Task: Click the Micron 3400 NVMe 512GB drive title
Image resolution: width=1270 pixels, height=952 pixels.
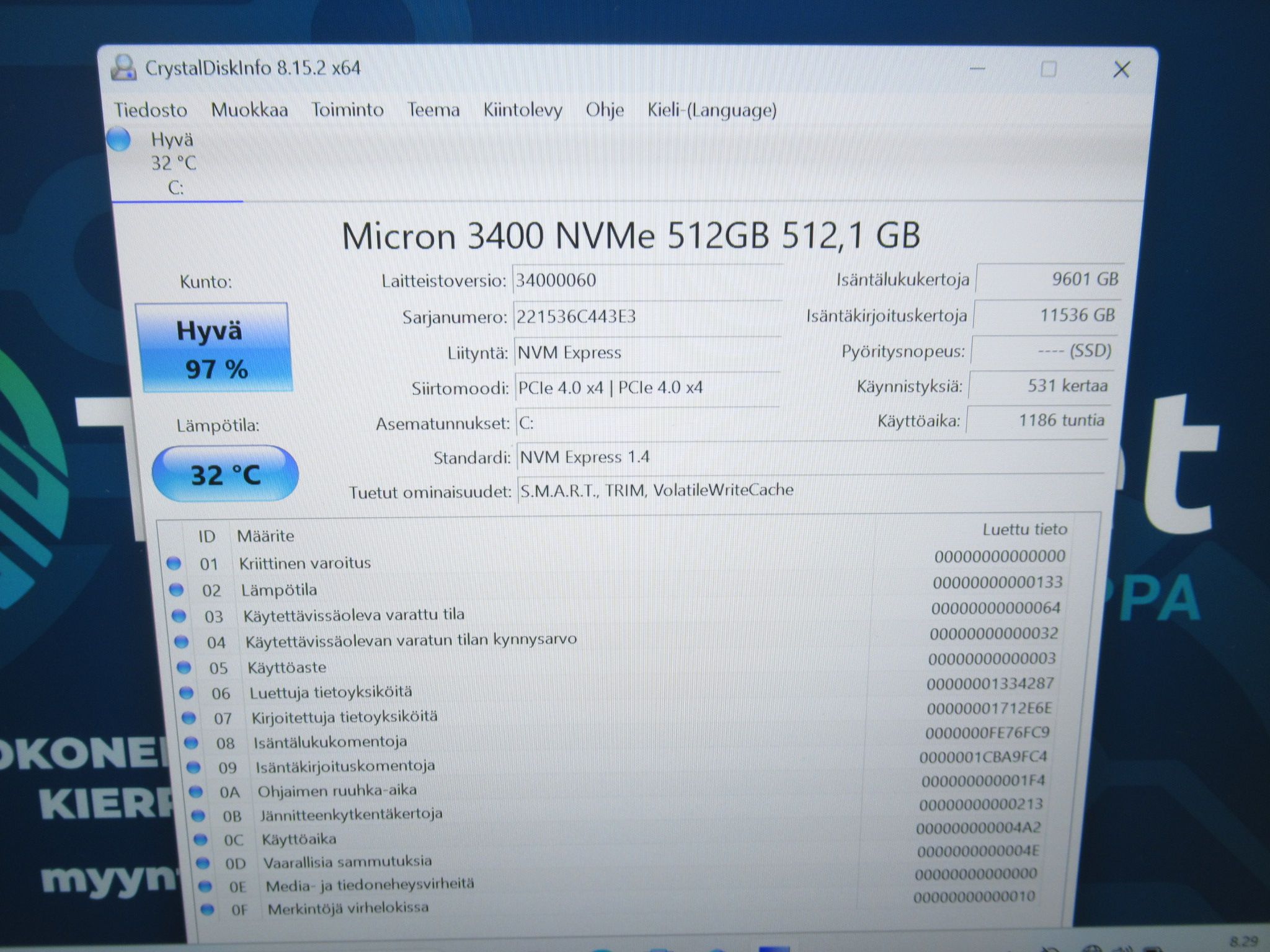Action: coord(631,236)
